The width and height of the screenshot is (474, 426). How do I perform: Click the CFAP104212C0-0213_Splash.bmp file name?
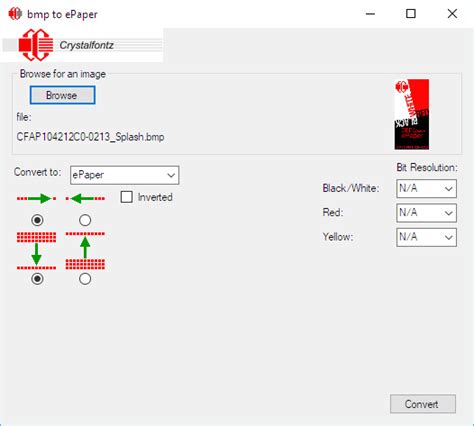[90, 137]
